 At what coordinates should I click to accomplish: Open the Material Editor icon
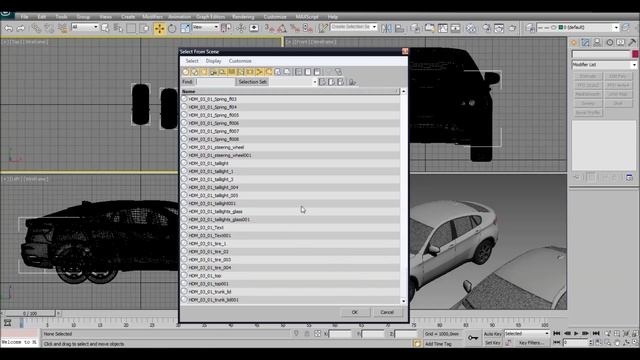[471, 28]
